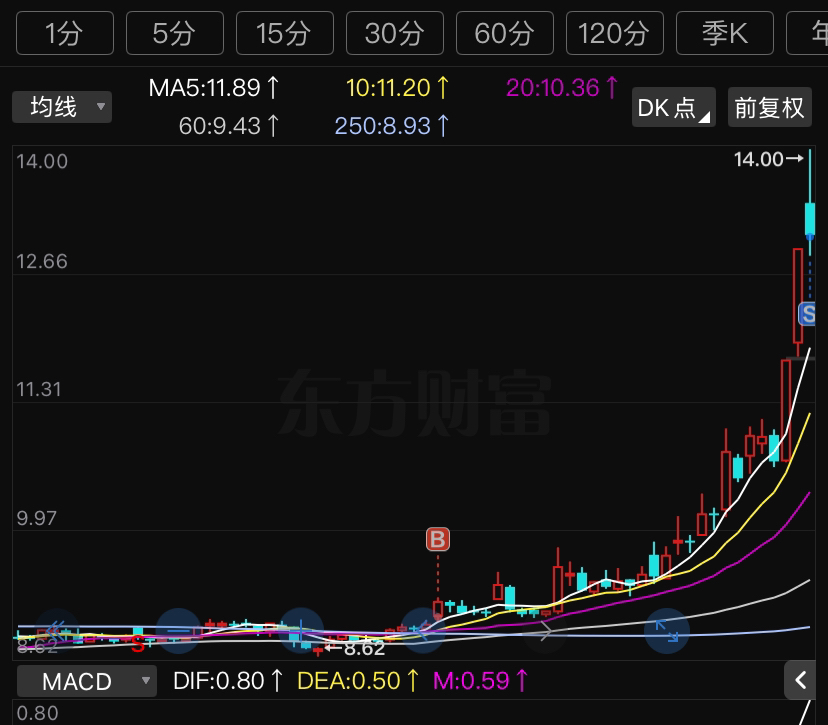Tap the blue S sell marker
Viewport: 828px width, 725px height.
point(807,314)
